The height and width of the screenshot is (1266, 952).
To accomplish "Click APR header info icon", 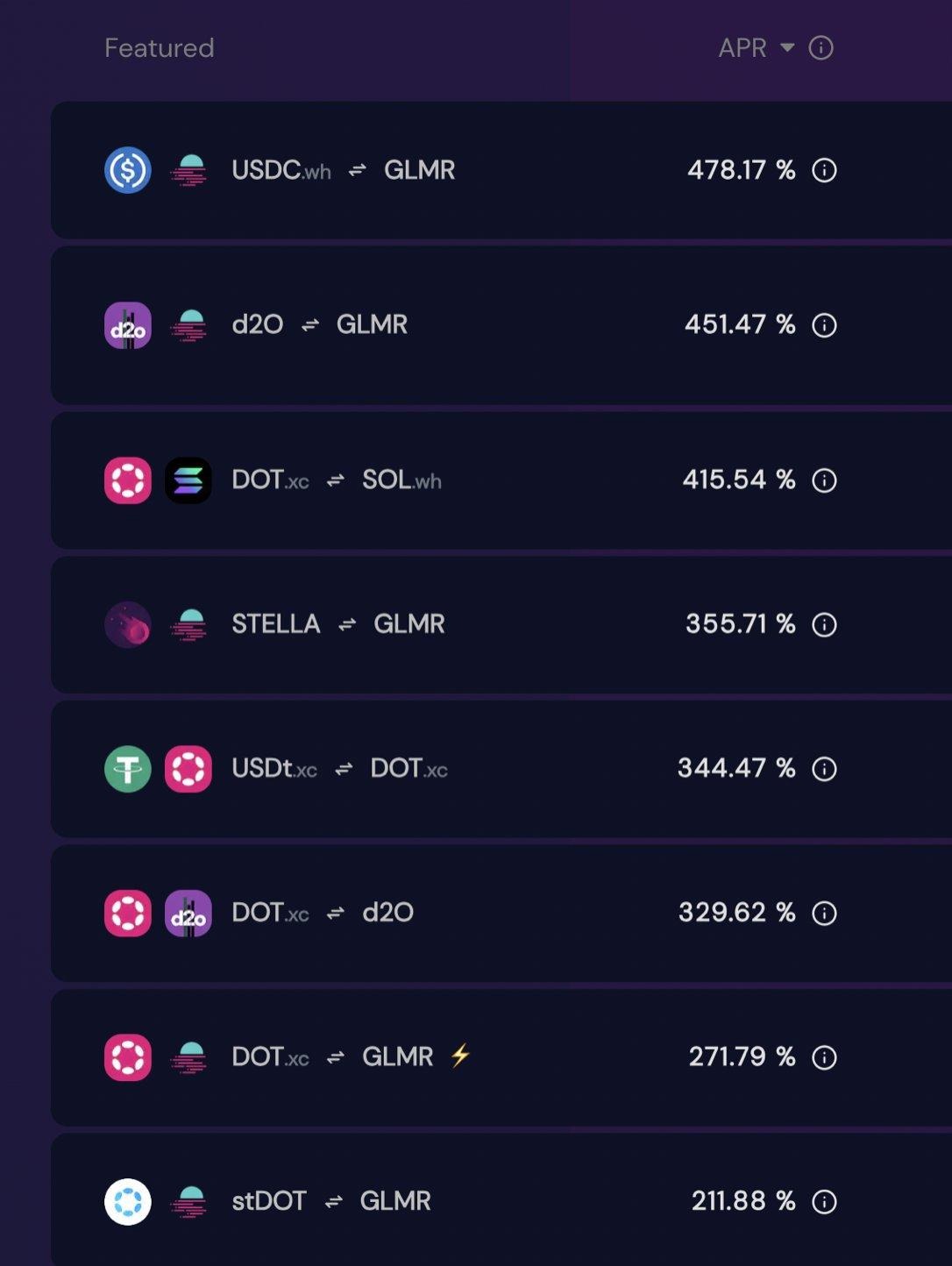I will 821,48.
